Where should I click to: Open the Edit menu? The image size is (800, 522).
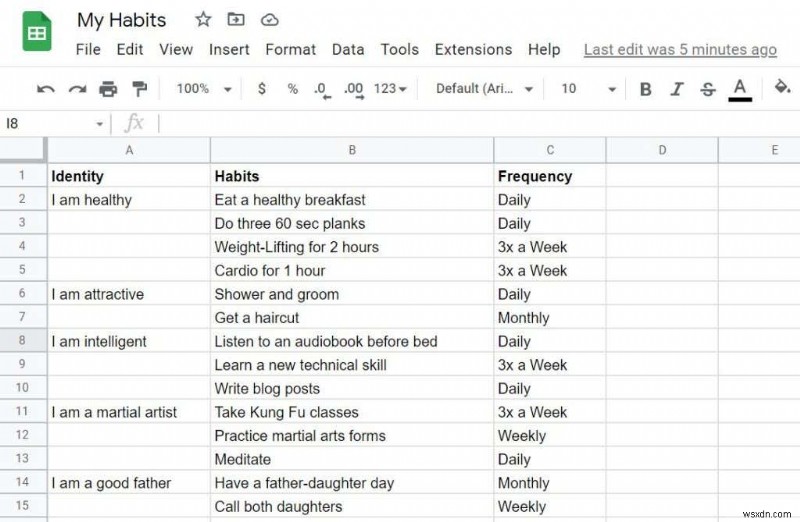click(130, 49)
